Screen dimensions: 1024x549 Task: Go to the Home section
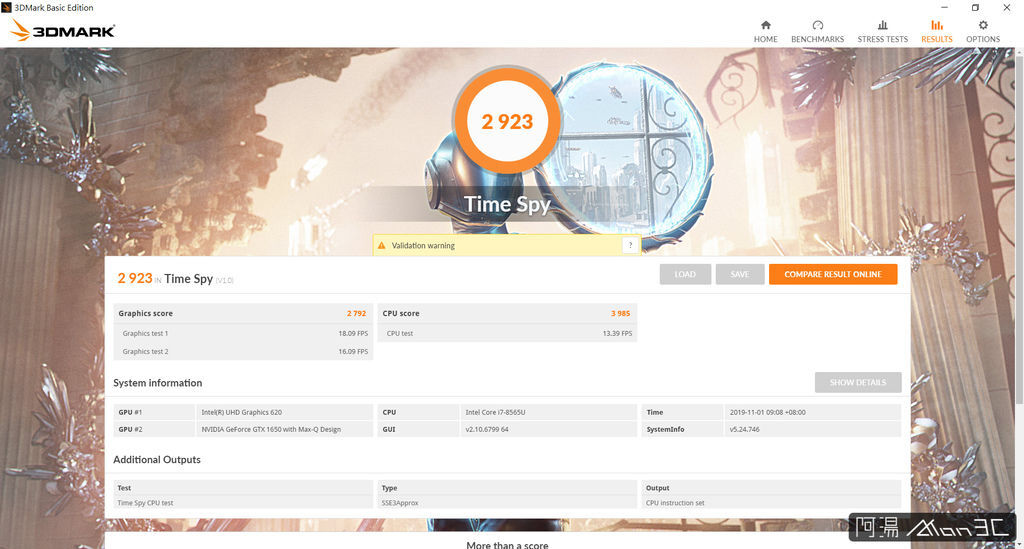(x=765, y=31)
